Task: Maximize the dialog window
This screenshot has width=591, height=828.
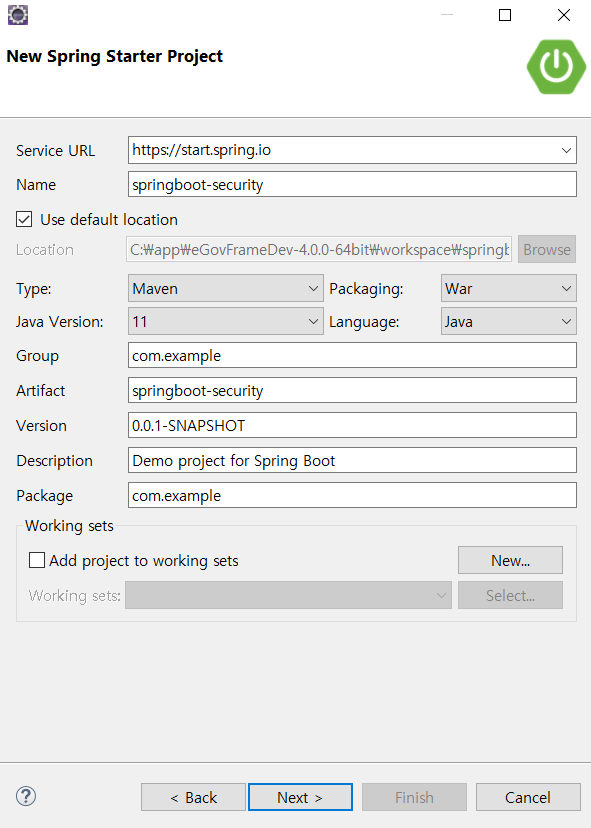Action: coord(505,15)
